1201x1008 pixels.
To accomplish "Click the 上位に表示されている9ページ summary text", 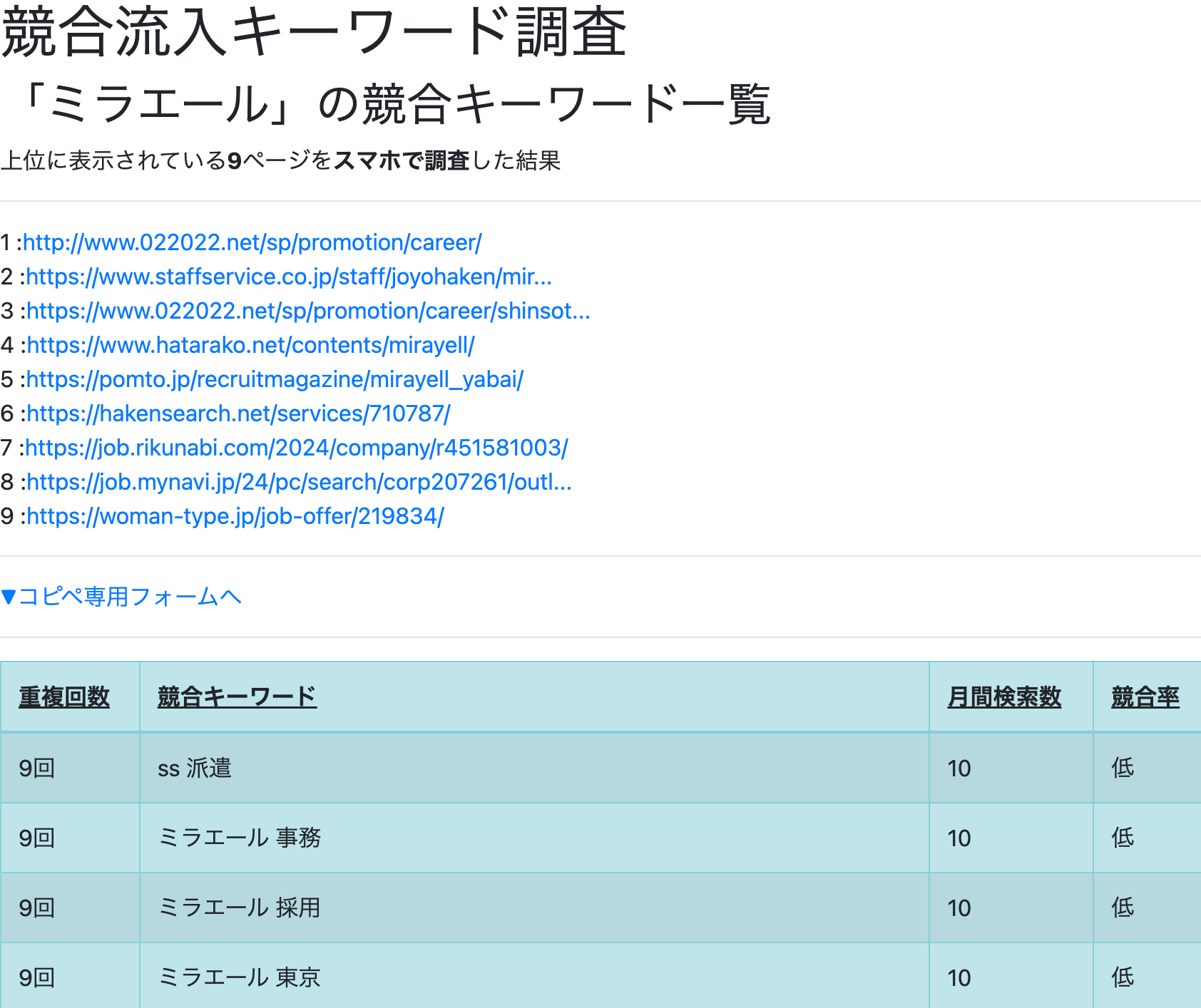I will pyautogui.click(x=281, y=160).
